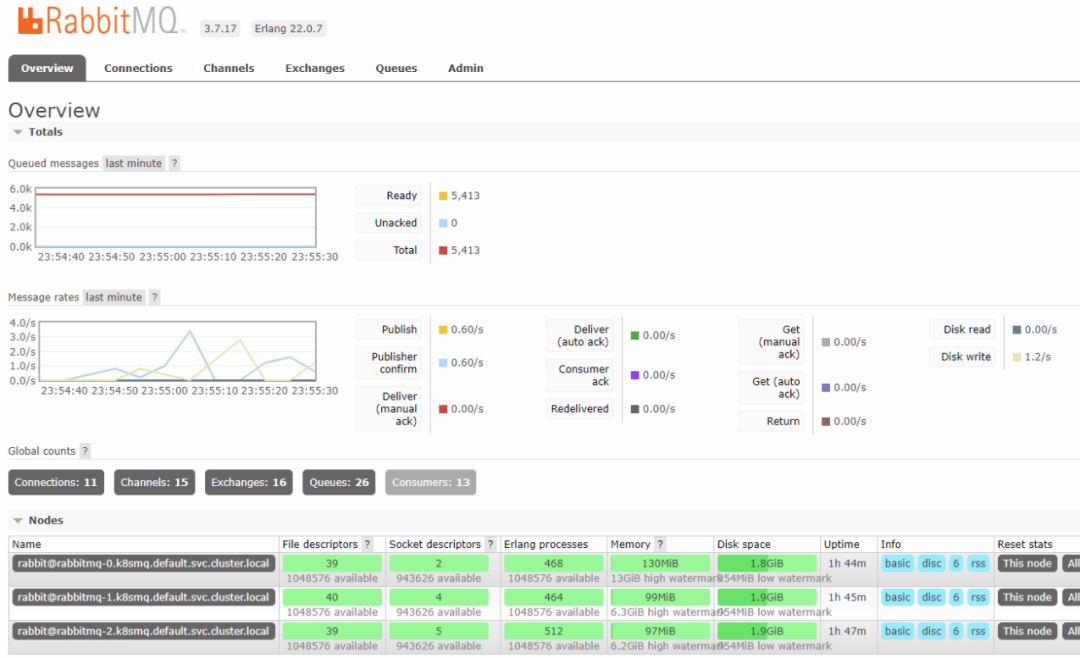This screenshot has height=658, width=1080.
Task: Click the basic badge for rabbitmq-0
Action: 897,564
